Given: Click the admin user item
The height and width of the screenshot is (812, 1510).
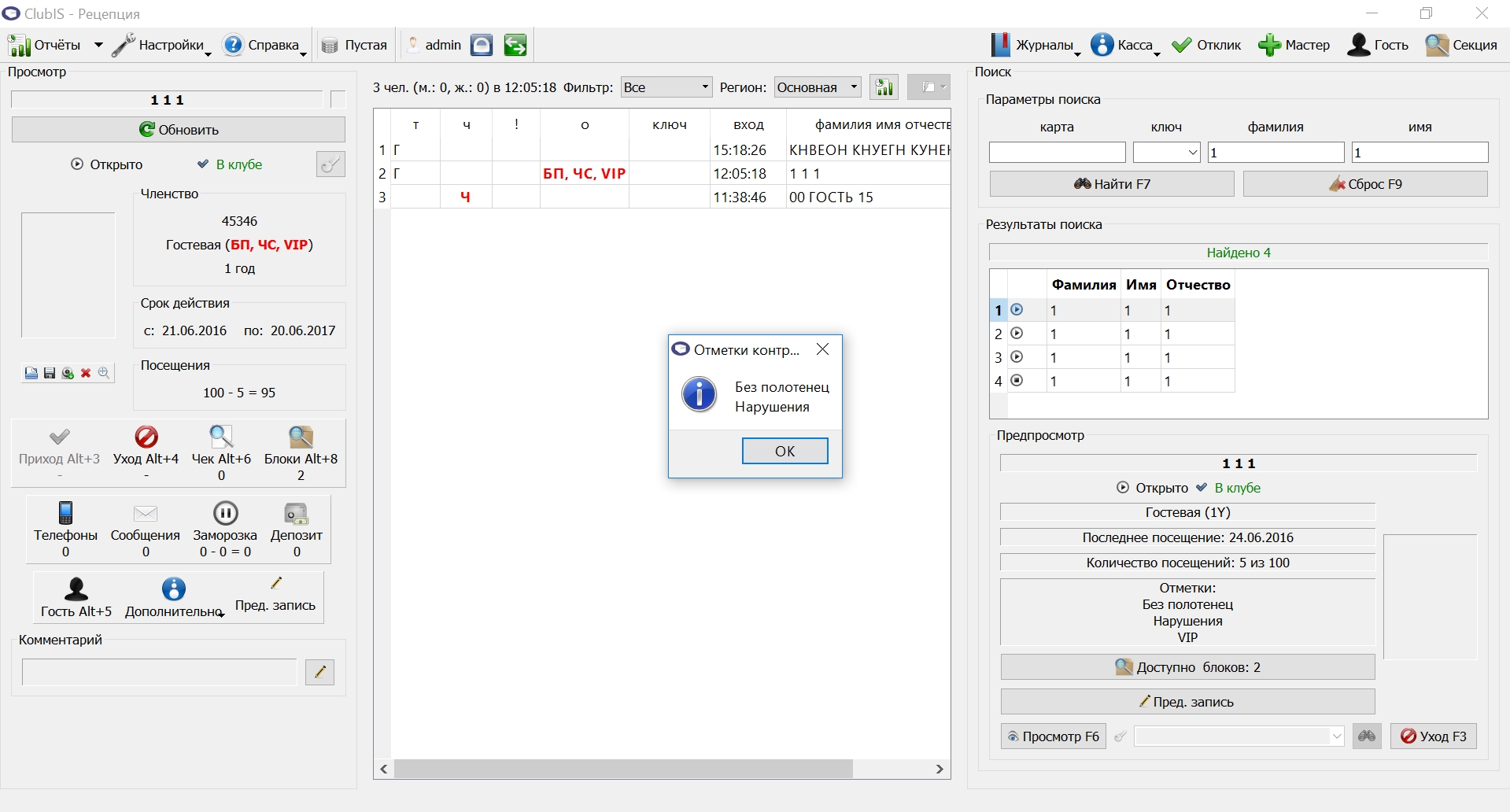Looking at the screenshot, I should pyautogui.click(x=434, y=45).
